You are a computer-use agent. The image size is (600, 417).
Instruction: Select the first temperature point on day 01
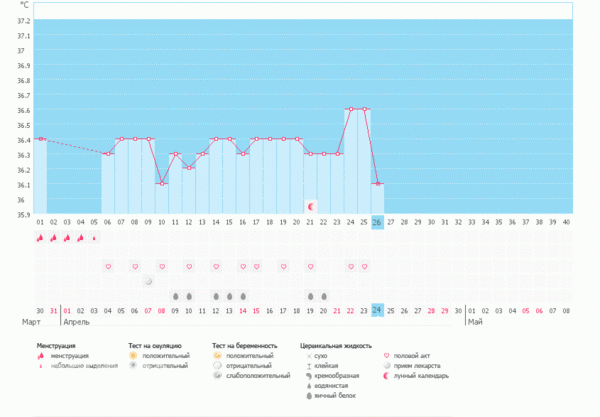pos(40,139)
